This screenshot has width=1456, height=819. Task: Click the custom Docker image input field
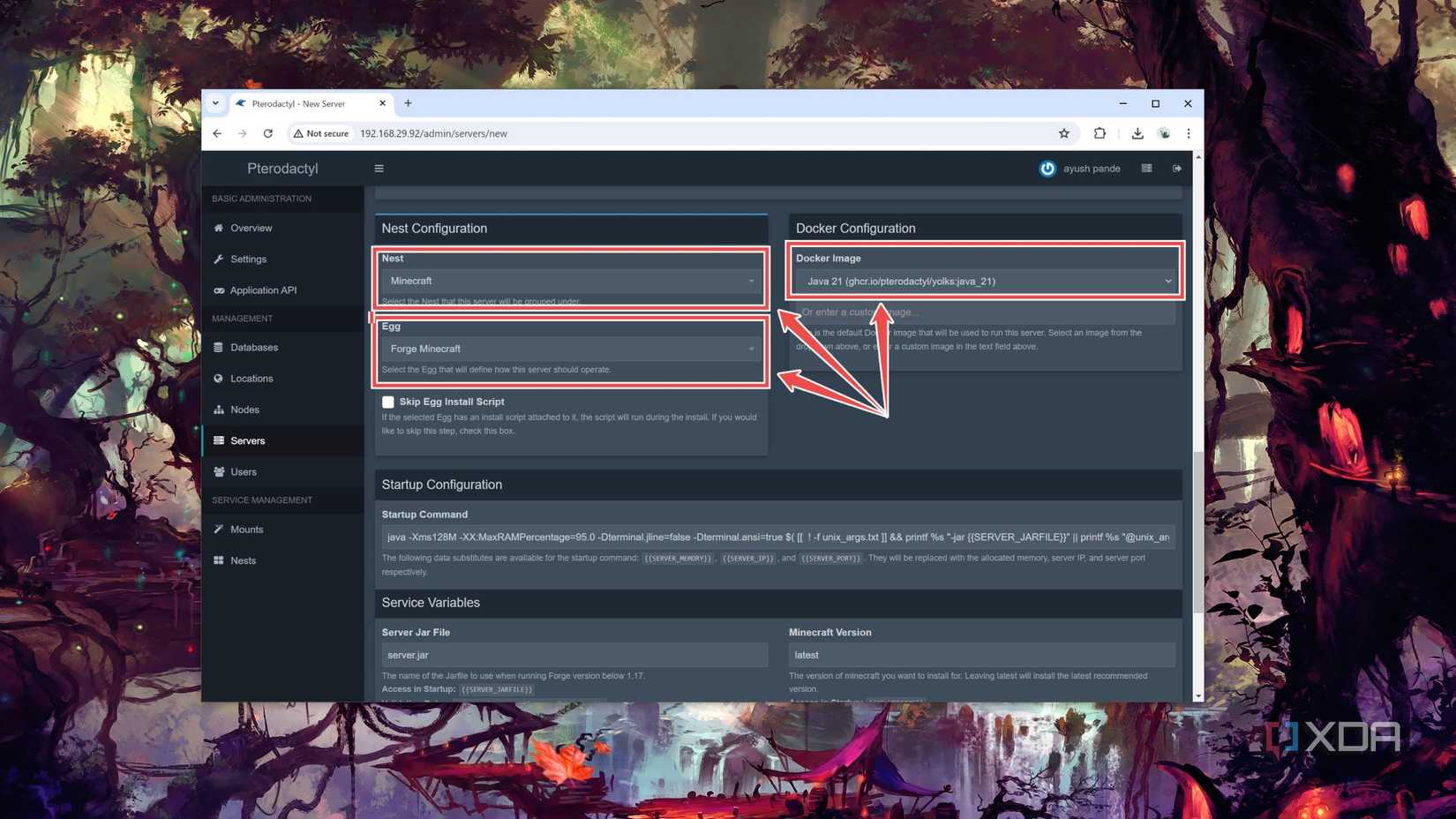986,312
